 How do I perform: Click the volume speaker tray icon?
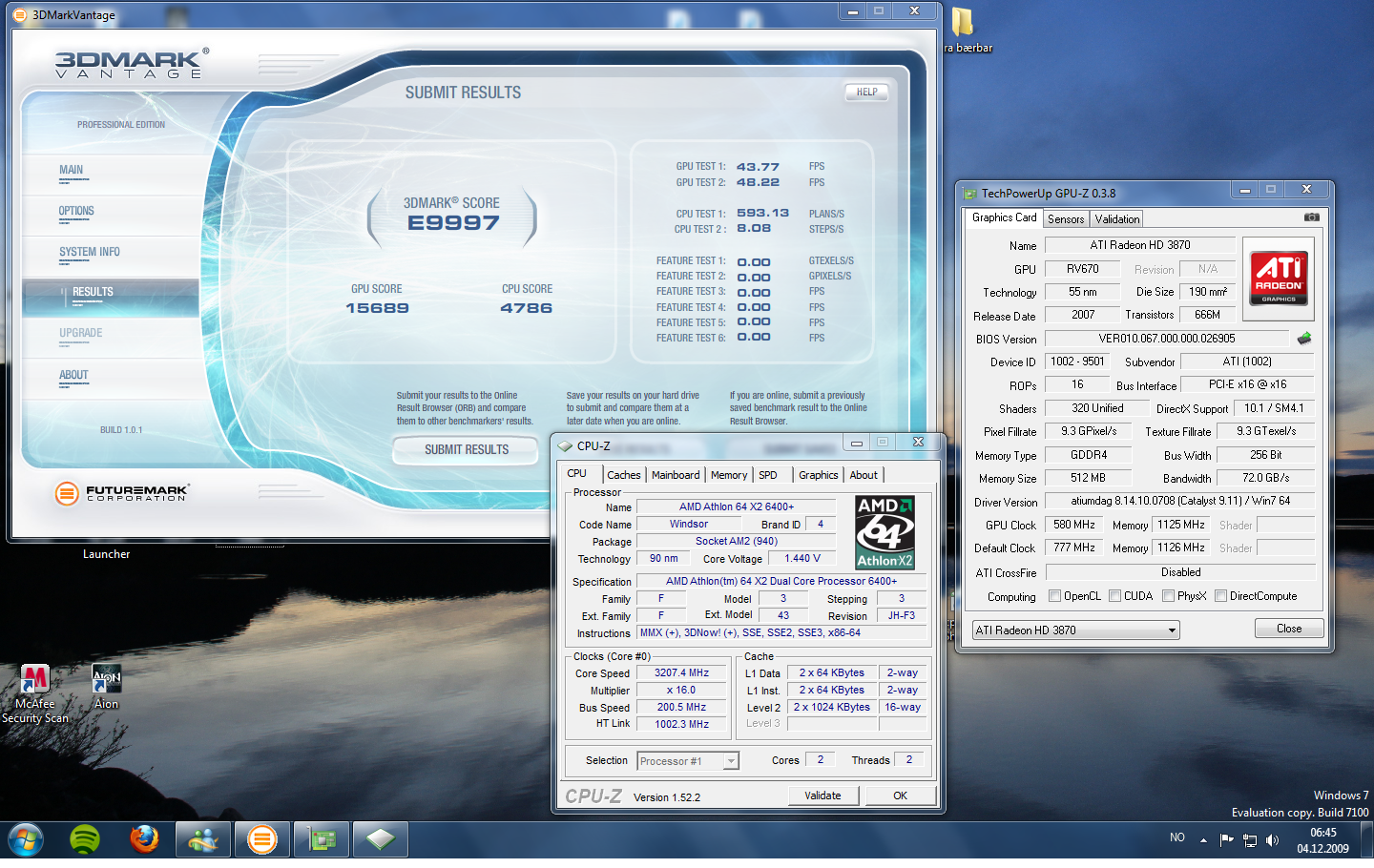(1272, 840)
